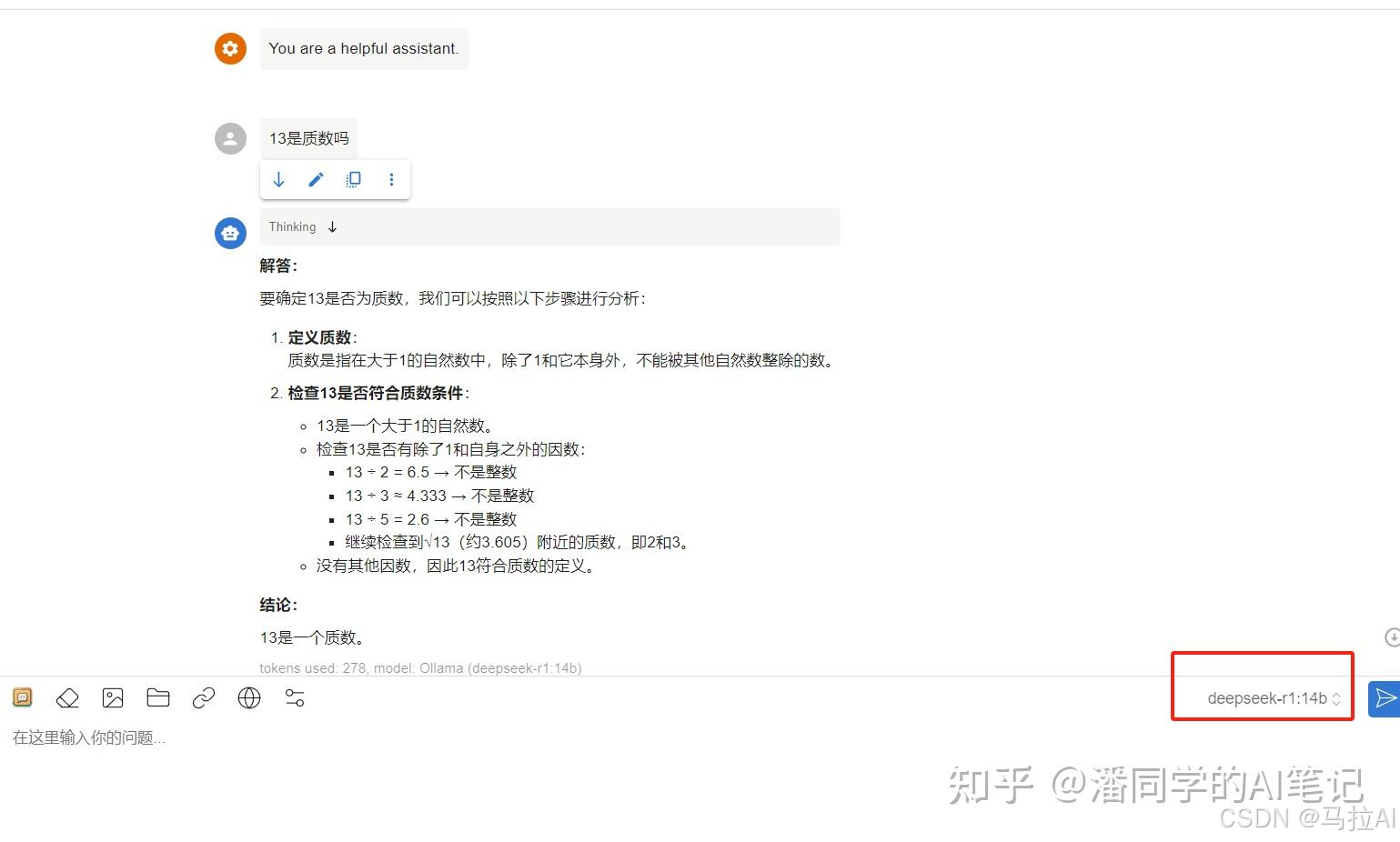
Task: Click the system prompt gear avatar
Action: pos(230,48)
